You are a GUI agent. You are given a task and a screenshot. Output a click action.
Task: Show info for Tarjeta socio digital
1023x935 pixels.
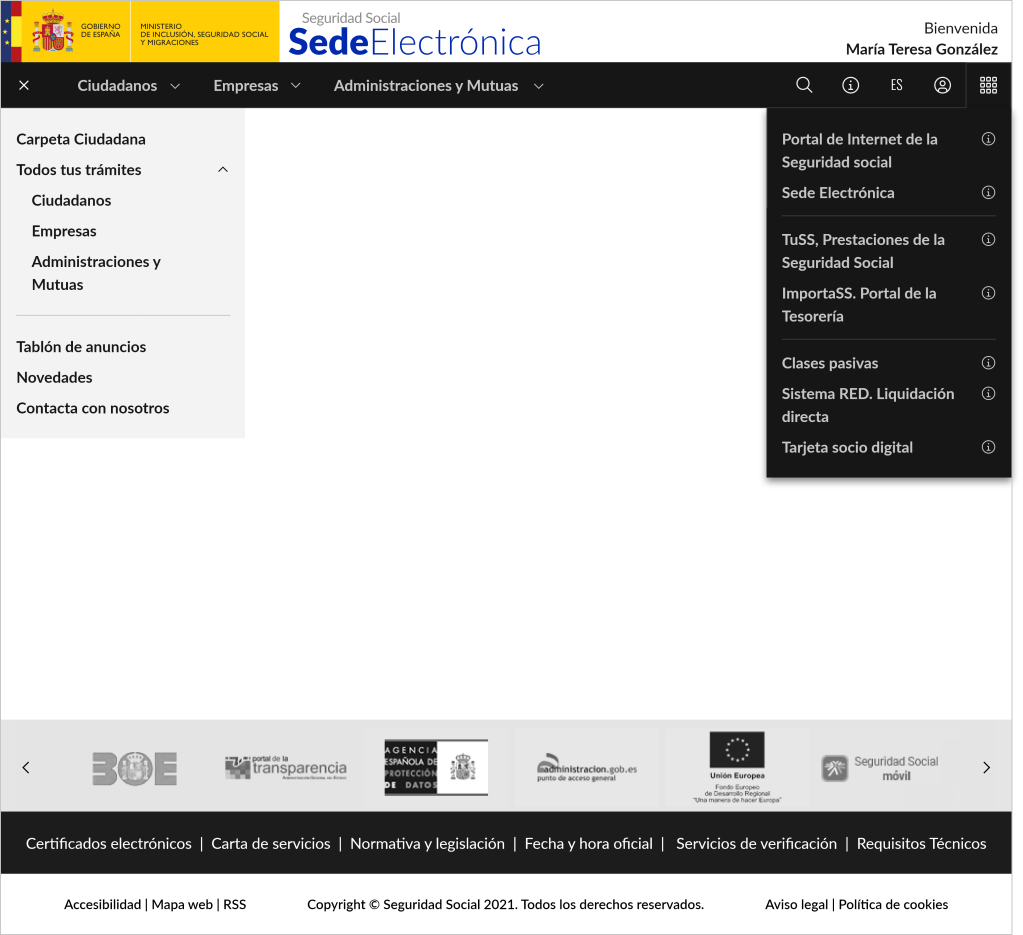988,447
